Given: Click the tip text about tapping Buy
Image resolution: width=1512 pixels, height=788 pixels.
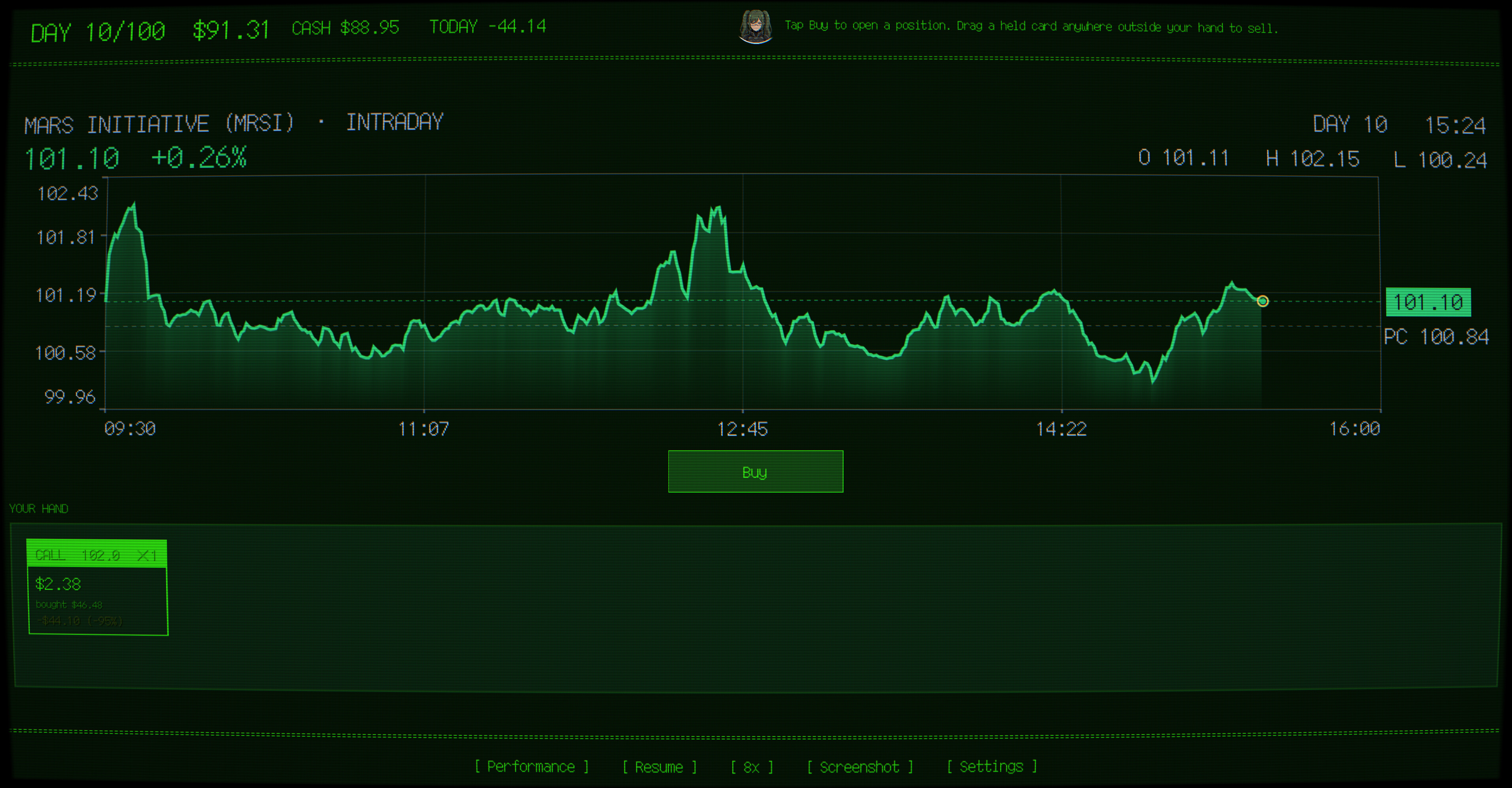Looking at the screenshot, I should pyautogui.click(x=1031, y=26).
